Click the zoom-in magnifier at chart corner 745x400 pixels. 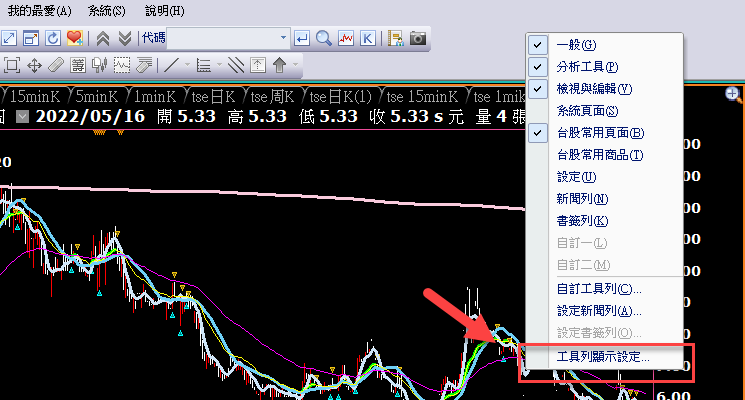[x=733, y=95]
